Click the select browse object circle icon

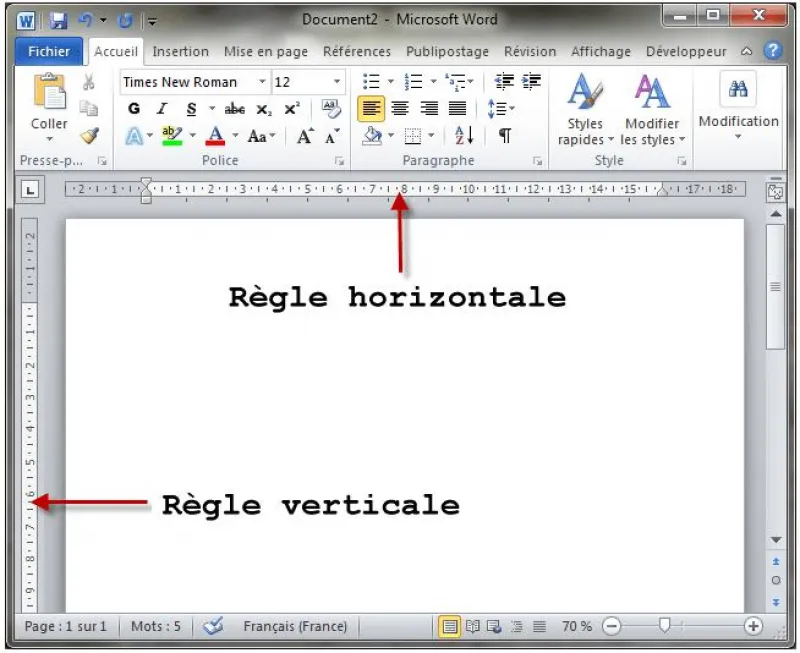pos(776,581)
